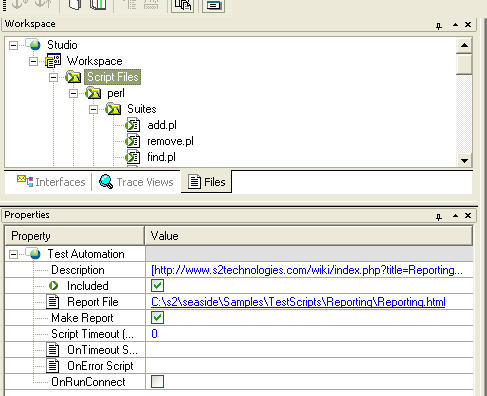The width and height of the screenshot is (487, 396).
Task: Click the up-arrow icon in Properties header
Action: [455, 216]
